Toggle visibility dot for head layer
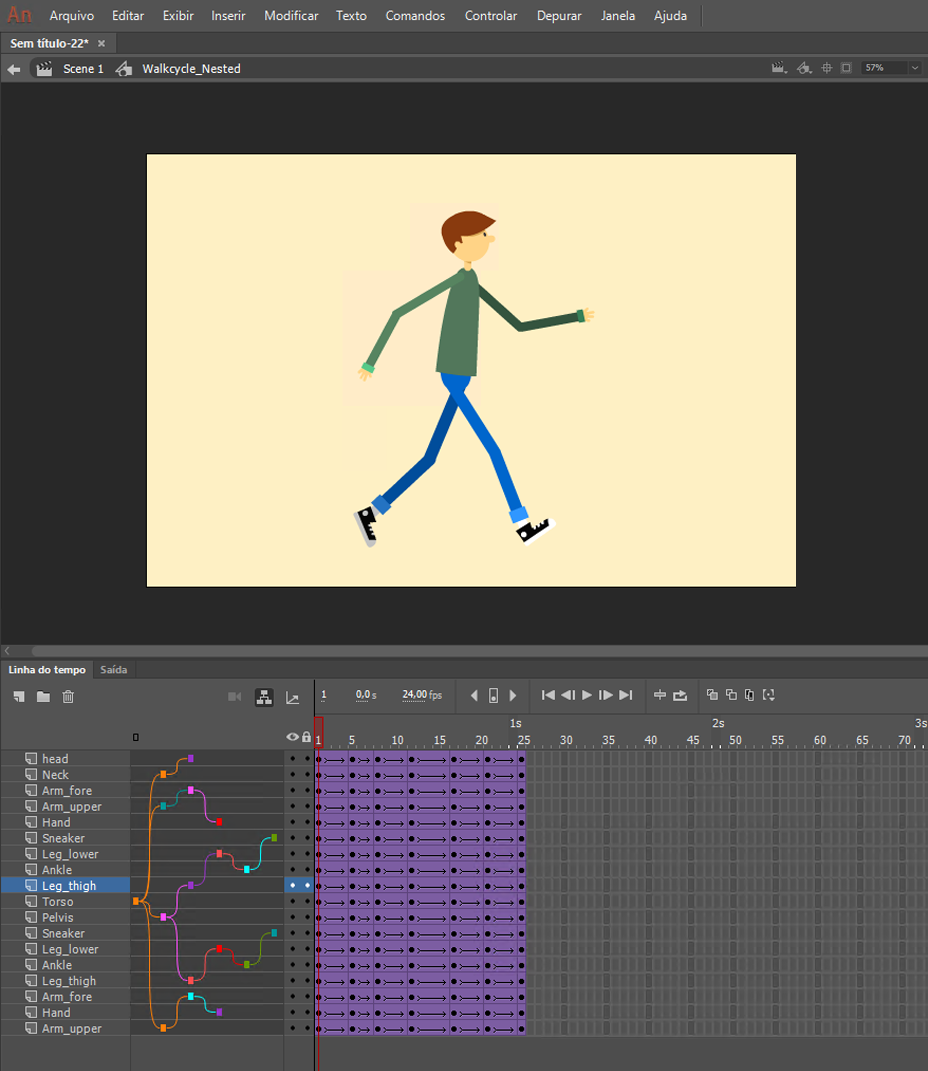This screenshot has height=1071, width=928. 293,759
